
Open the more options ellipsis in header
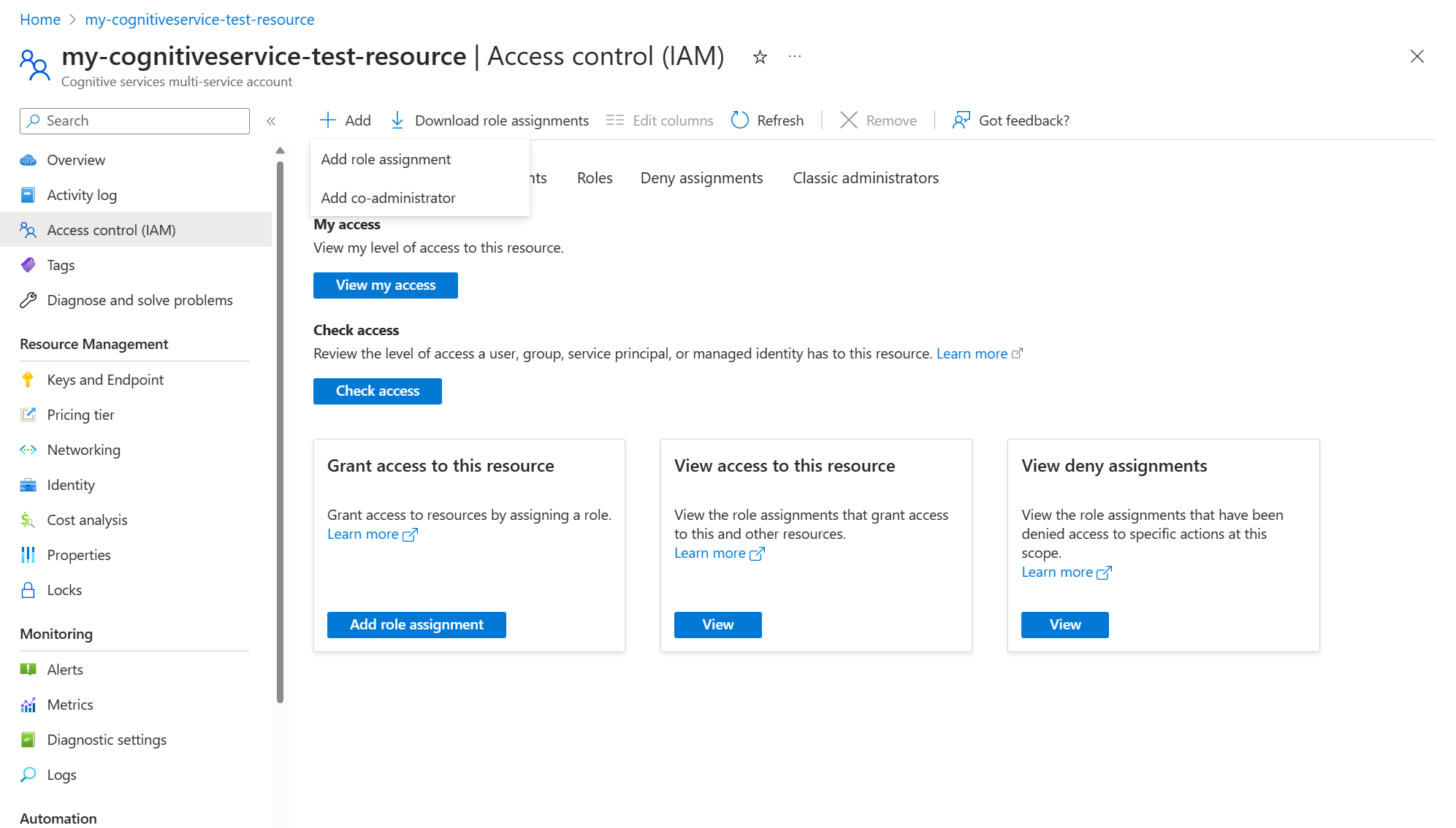795,56
